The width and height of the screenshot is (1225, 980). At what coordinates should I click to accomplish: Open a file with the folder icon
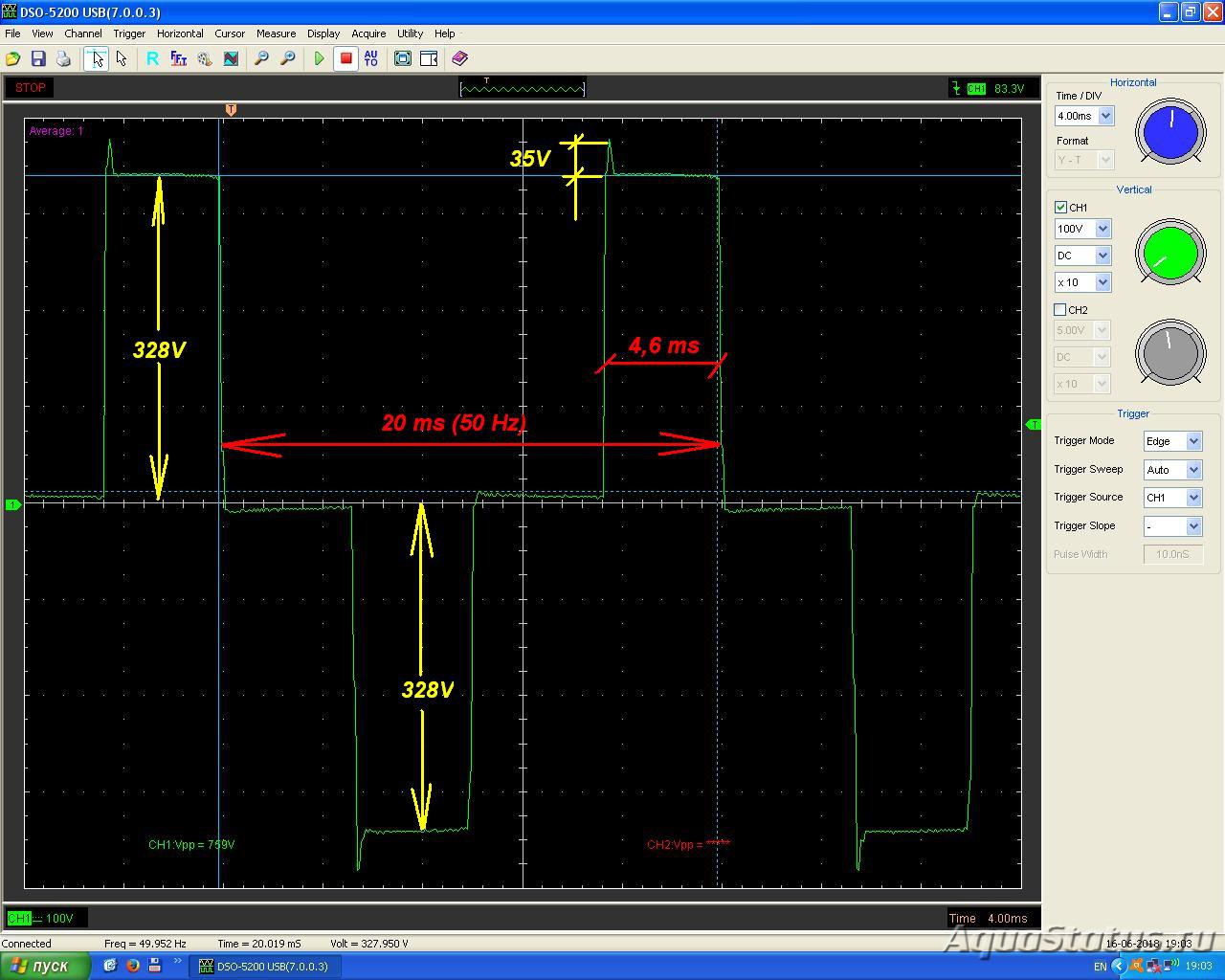(13, 58)
